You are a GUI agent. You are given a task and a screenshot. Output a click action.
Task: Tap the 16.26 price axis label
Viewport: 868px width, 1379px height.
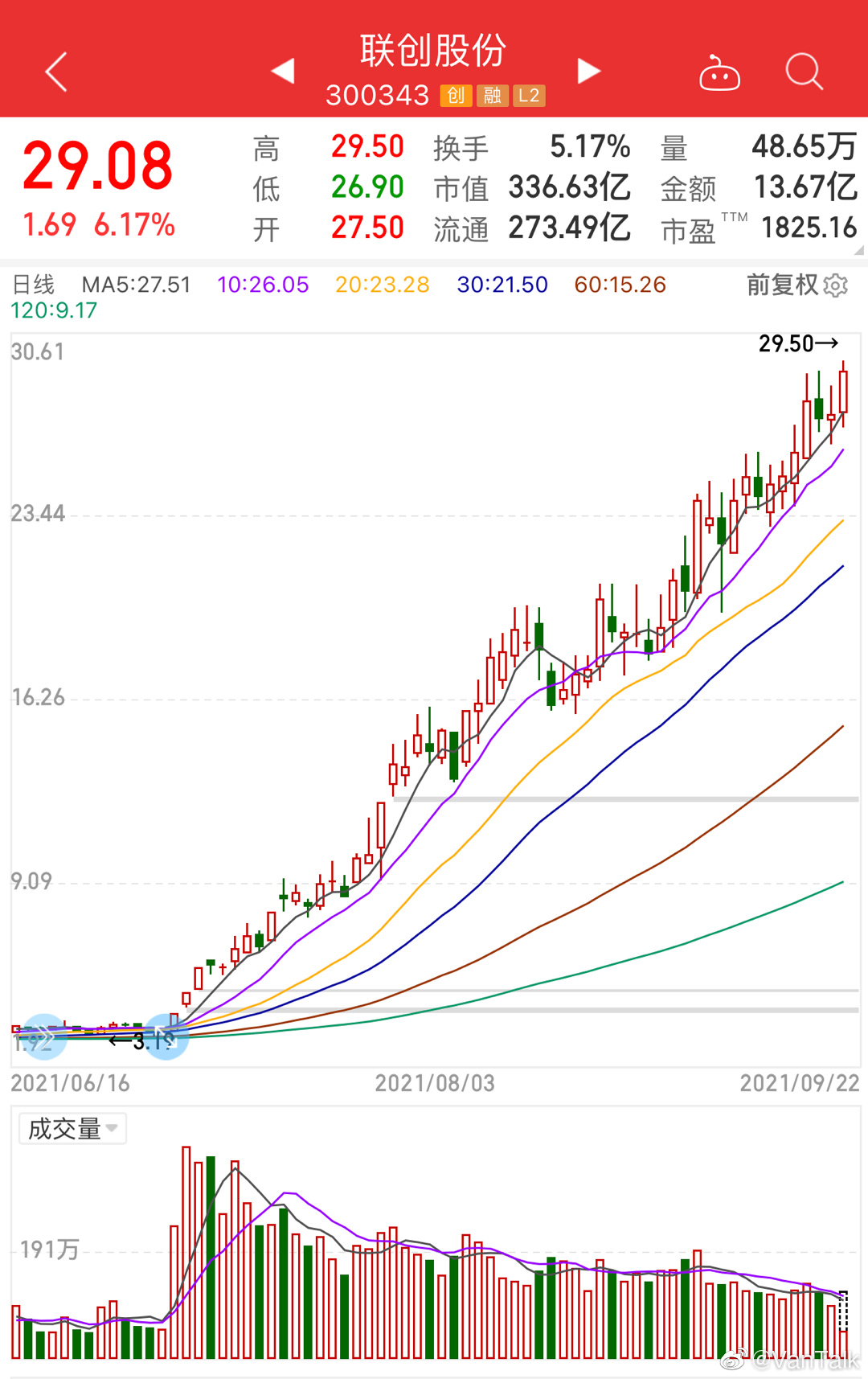pyautogui.click(x=37, y=697)
